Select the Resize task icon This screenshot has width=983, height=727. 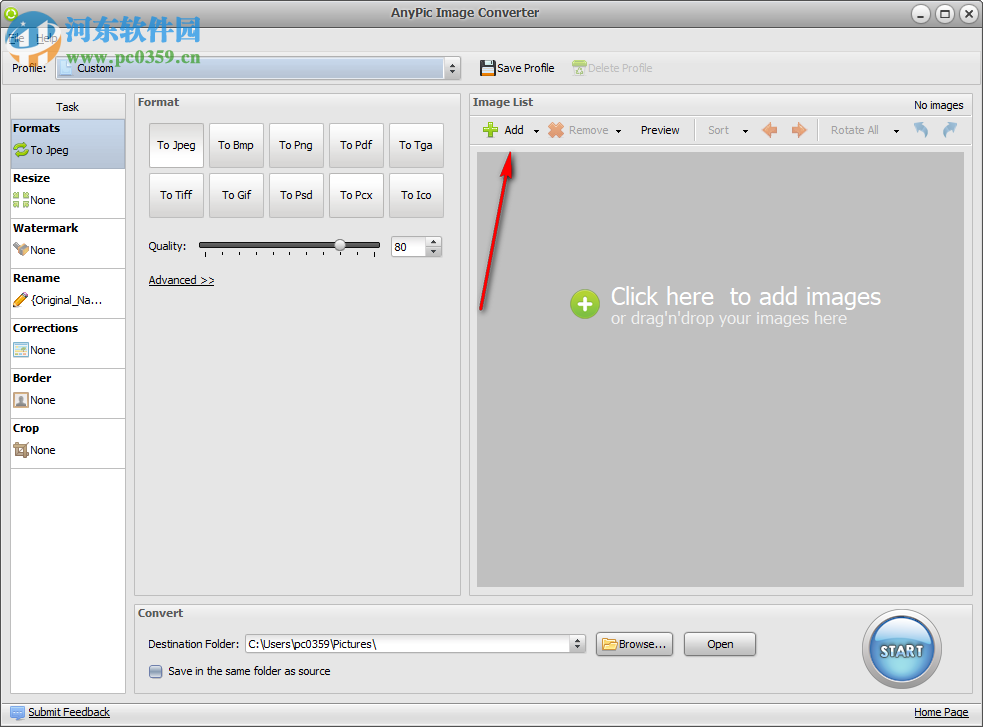coord(20,200)
